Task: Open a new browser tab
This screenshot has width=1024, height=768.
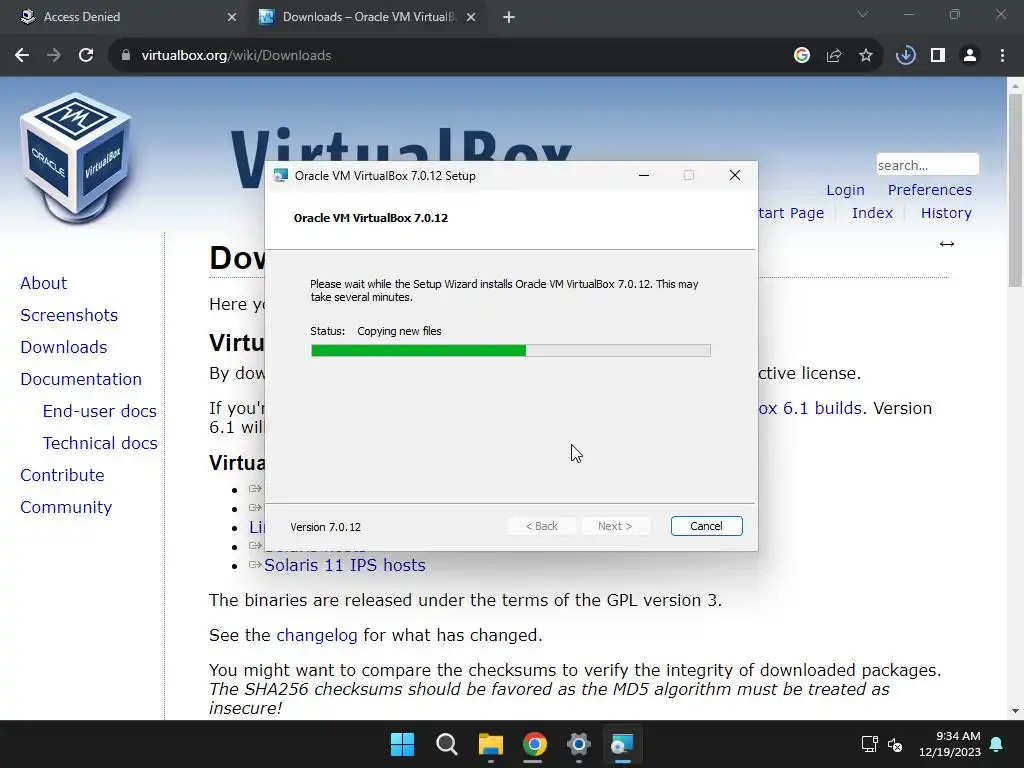Action: [509, 17]
